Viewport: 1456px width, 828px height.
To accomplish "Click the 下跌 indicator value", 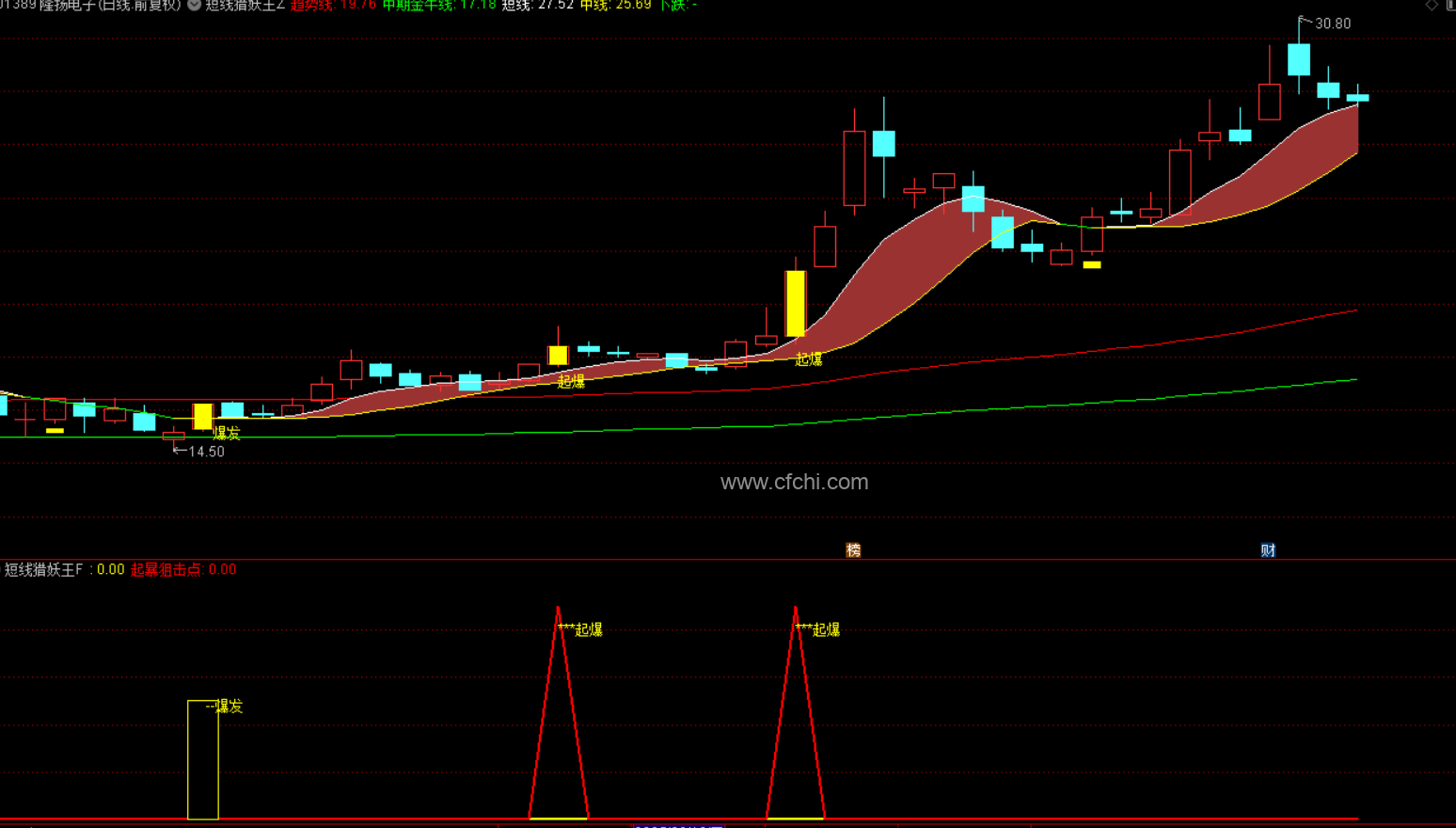I will click(x=677, y=5).
